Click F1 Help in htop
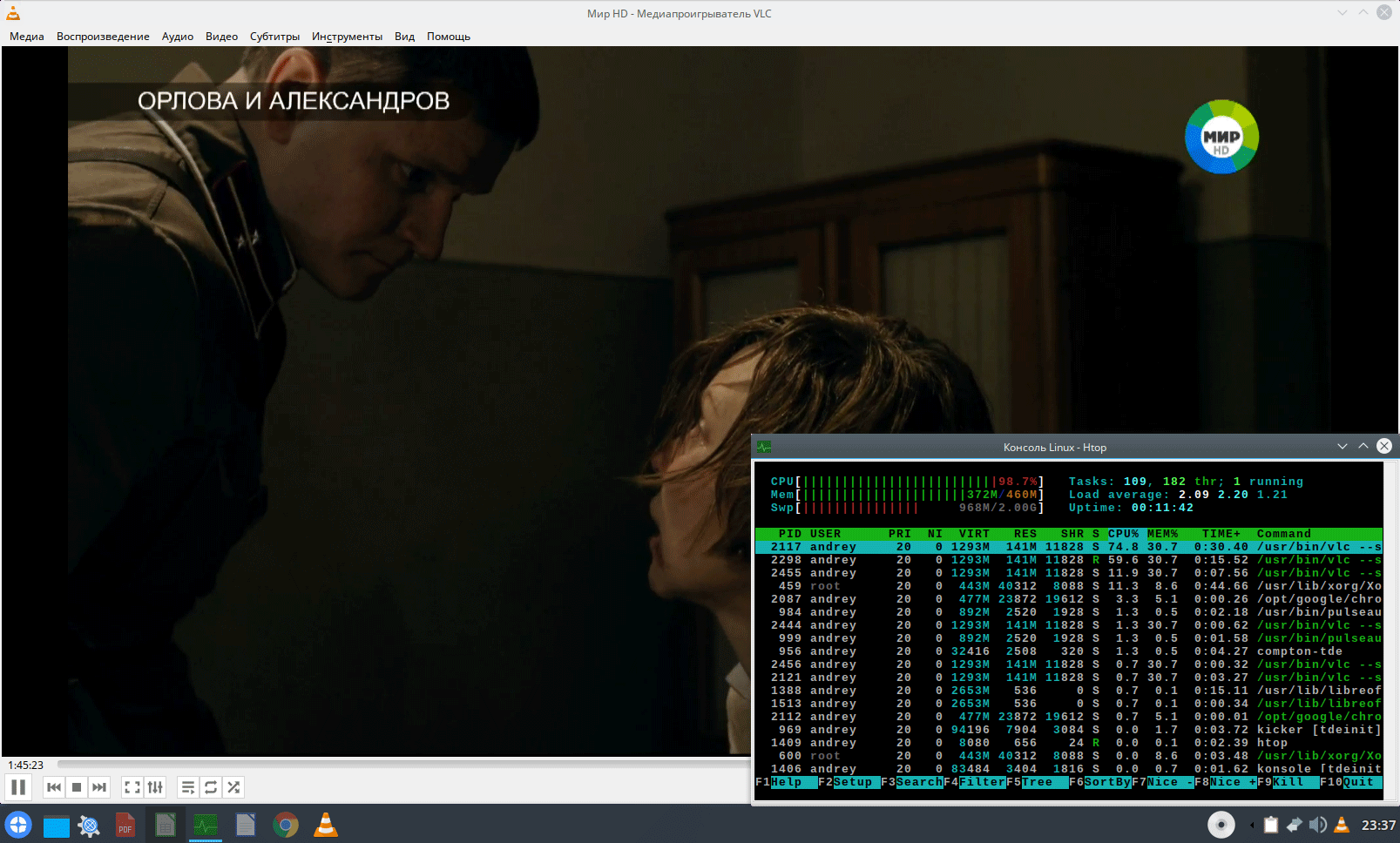This screenshot has height=843, width=1400. coord(787,782)
